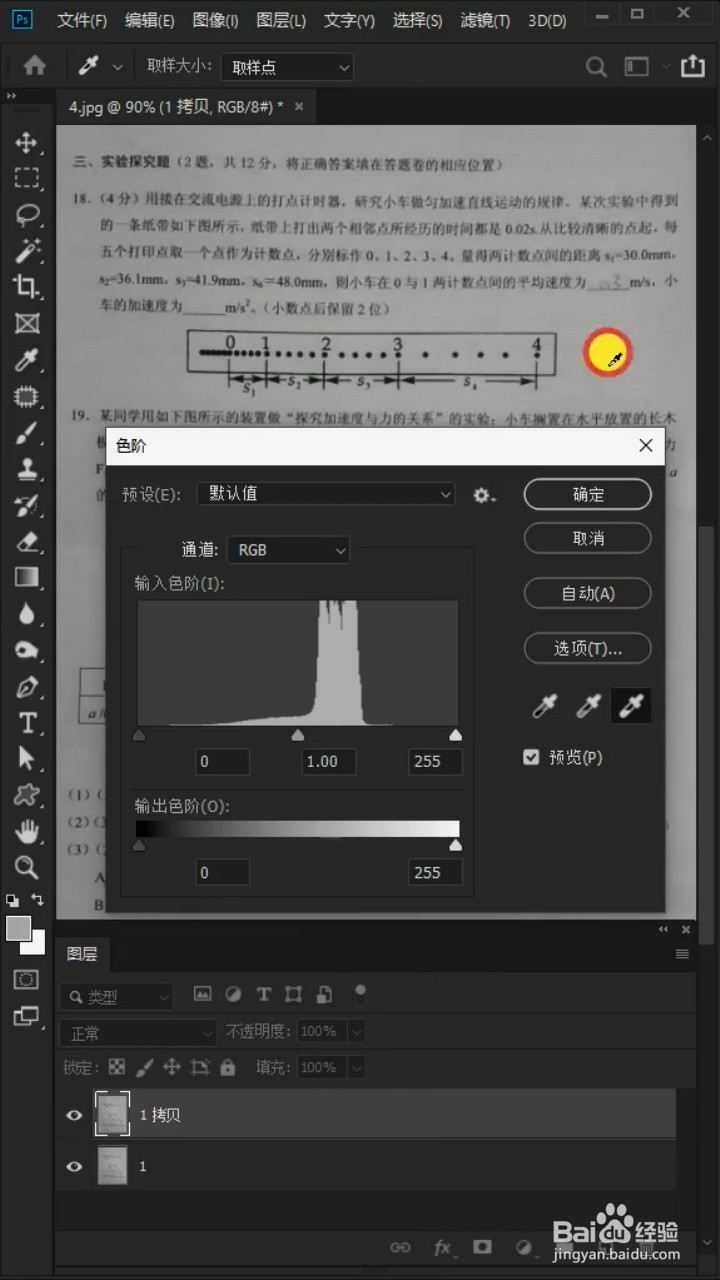Open the Preset 默认值 dropdown
720x1280 pixels.
coord(325,494)
